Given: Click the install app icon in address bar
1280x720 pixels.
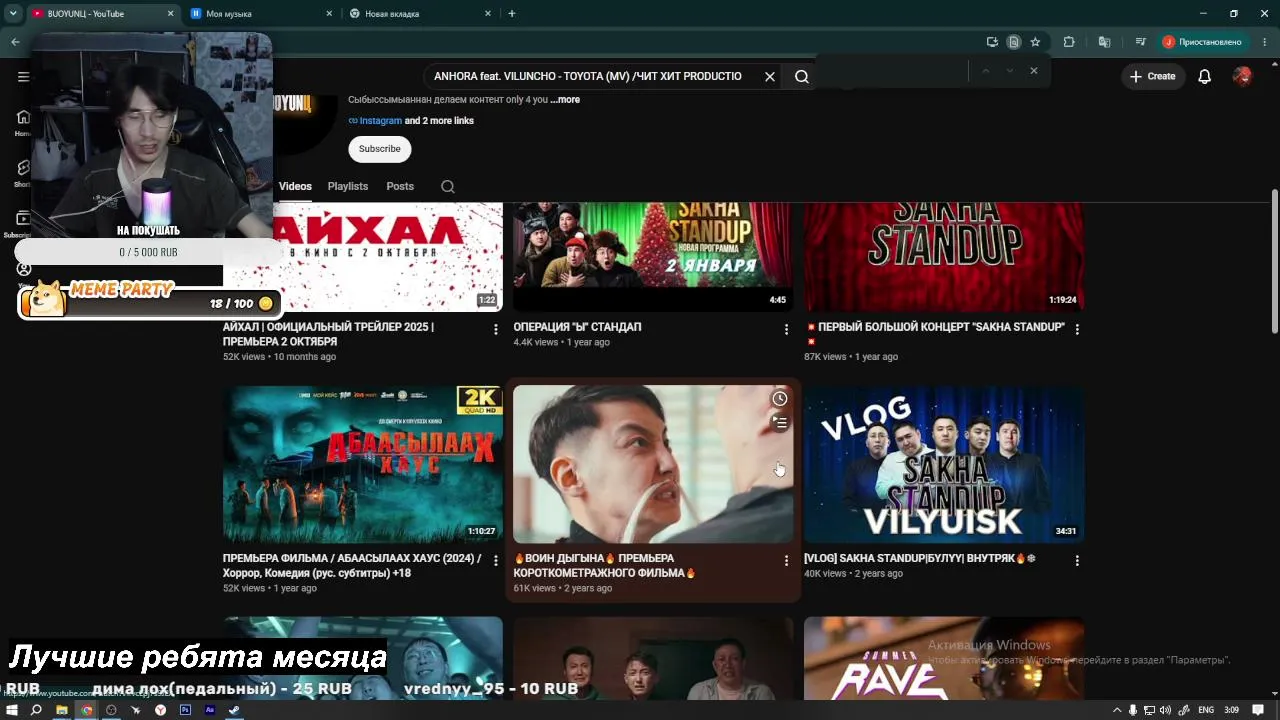Looking at the screenshot, I should [992, 42].
